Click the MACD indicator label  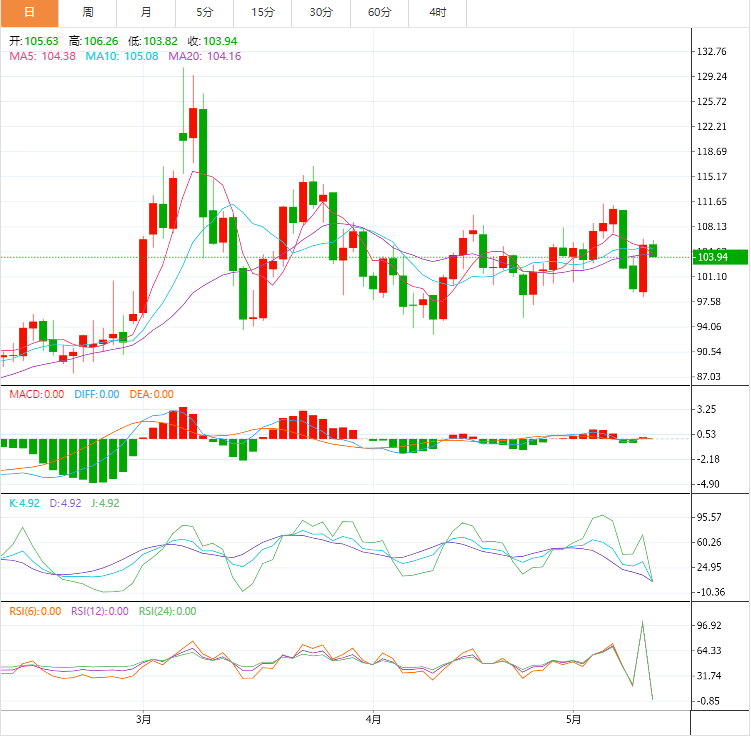tap(37, 395)
